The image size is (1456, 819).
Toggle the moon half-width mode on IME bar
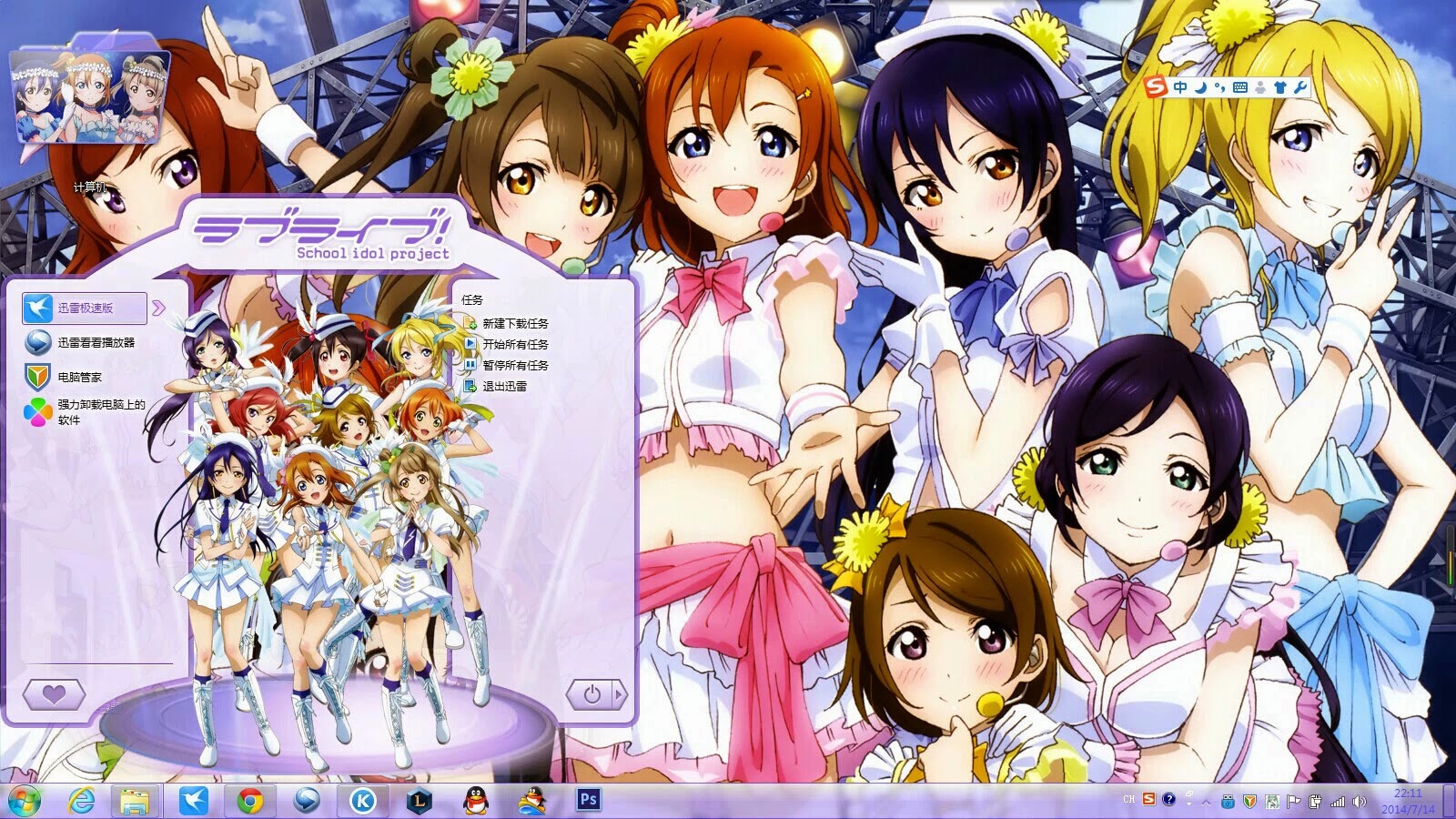[x=1201, y=87]
